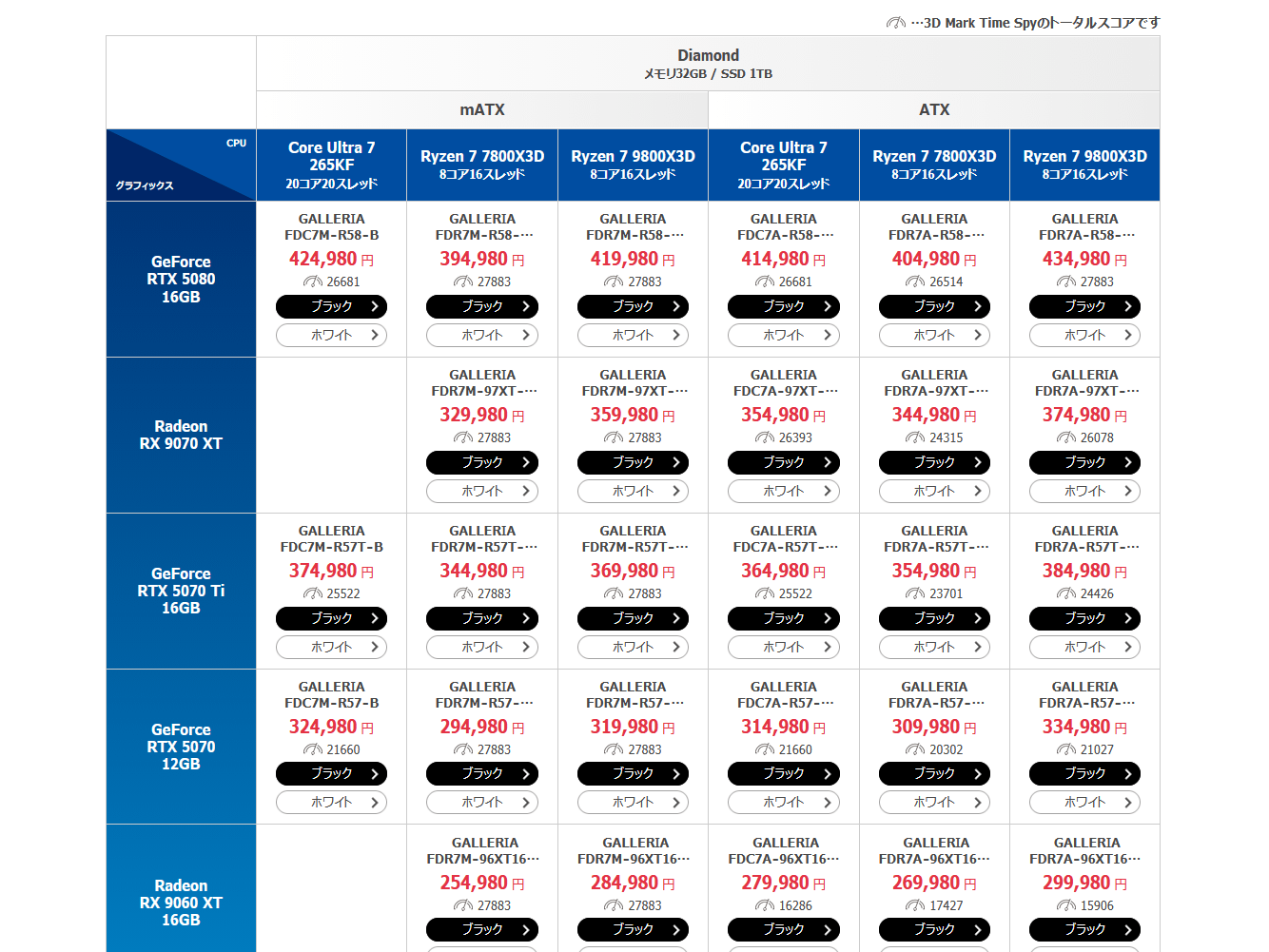Click arrow on ブラック button under 434,980円
Image resolution: width=1269 pixels, height=952 pixels.
pos(1128,306)
